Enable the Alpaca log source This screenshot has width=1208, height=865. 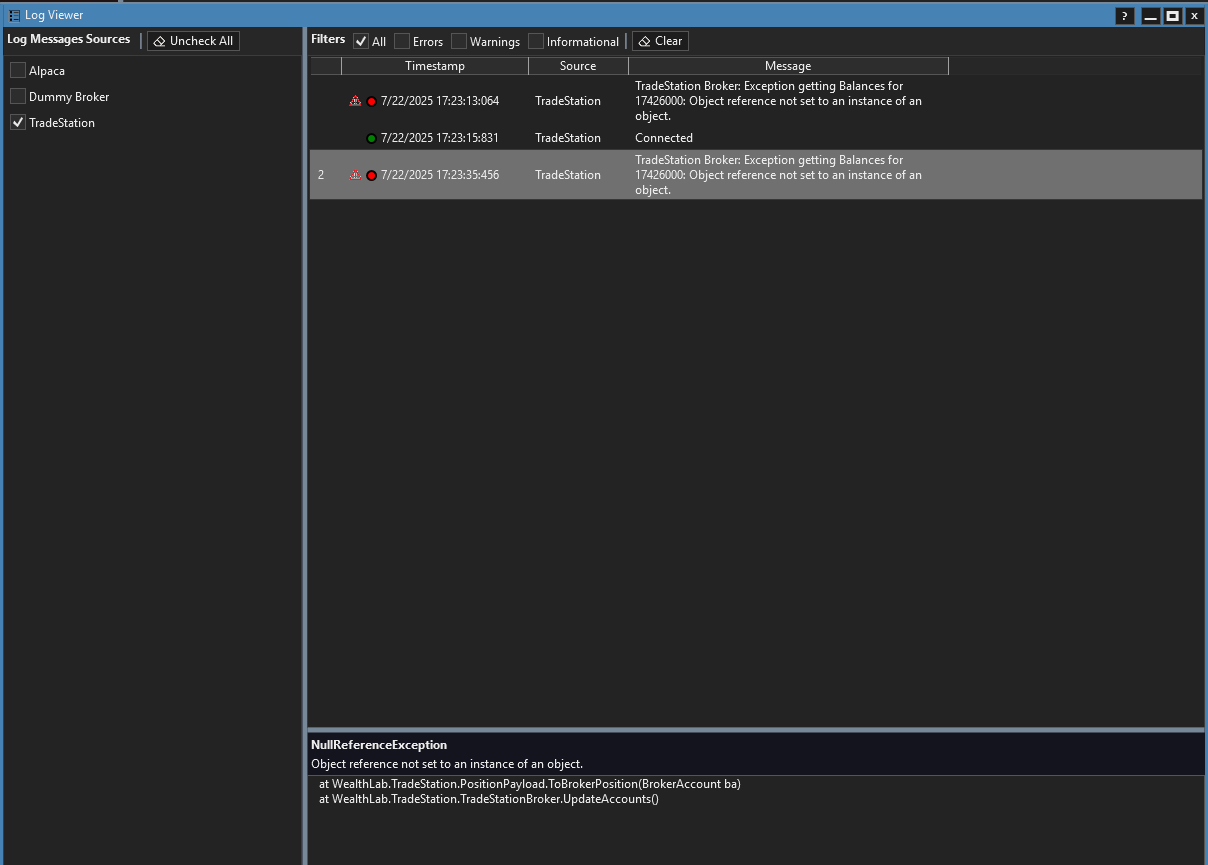pyautogui.click(x=18, y=70)
